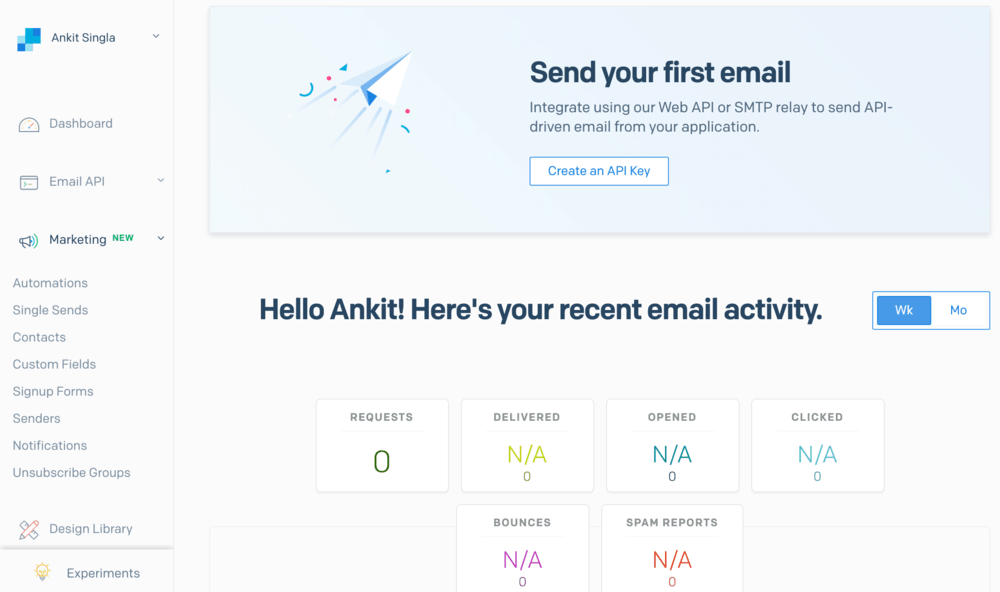Click the Spam Reports metric card

tap(671, 550)
